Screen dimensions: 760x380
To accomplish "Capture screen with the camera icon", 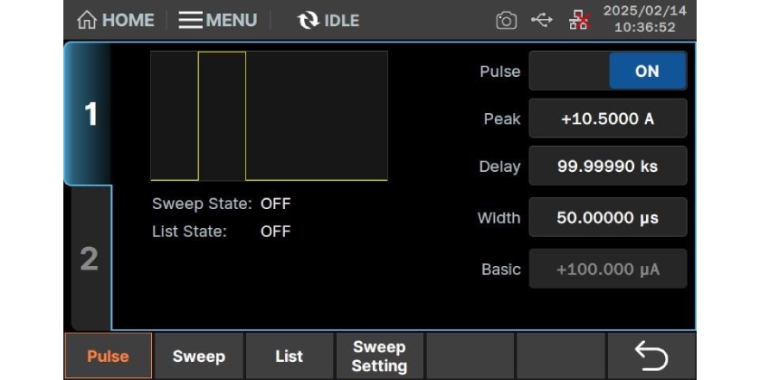I will [x=506, y=21].
